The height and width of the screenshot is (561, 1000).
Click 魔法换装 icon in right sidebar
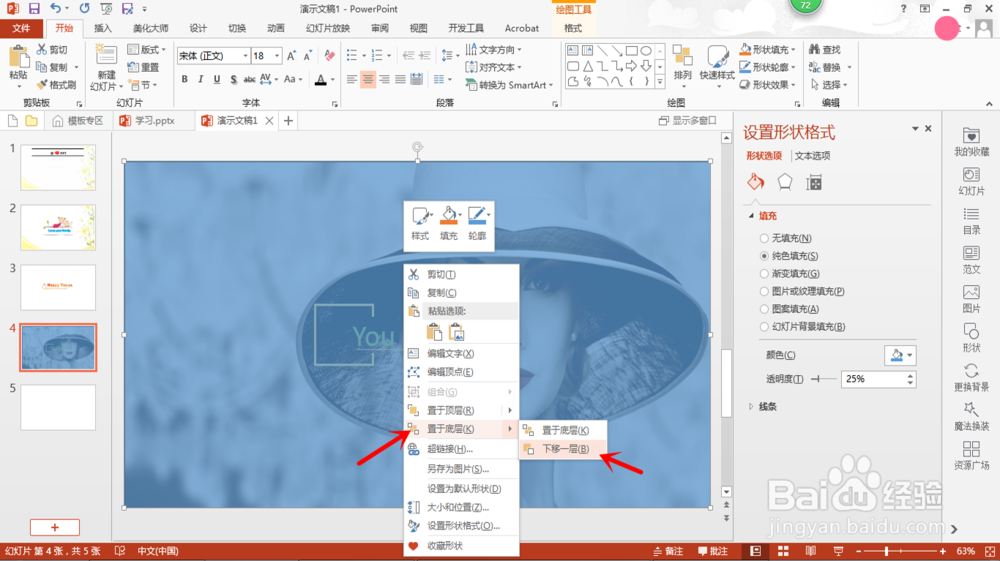pyautogui.click(x=971, y=417)
